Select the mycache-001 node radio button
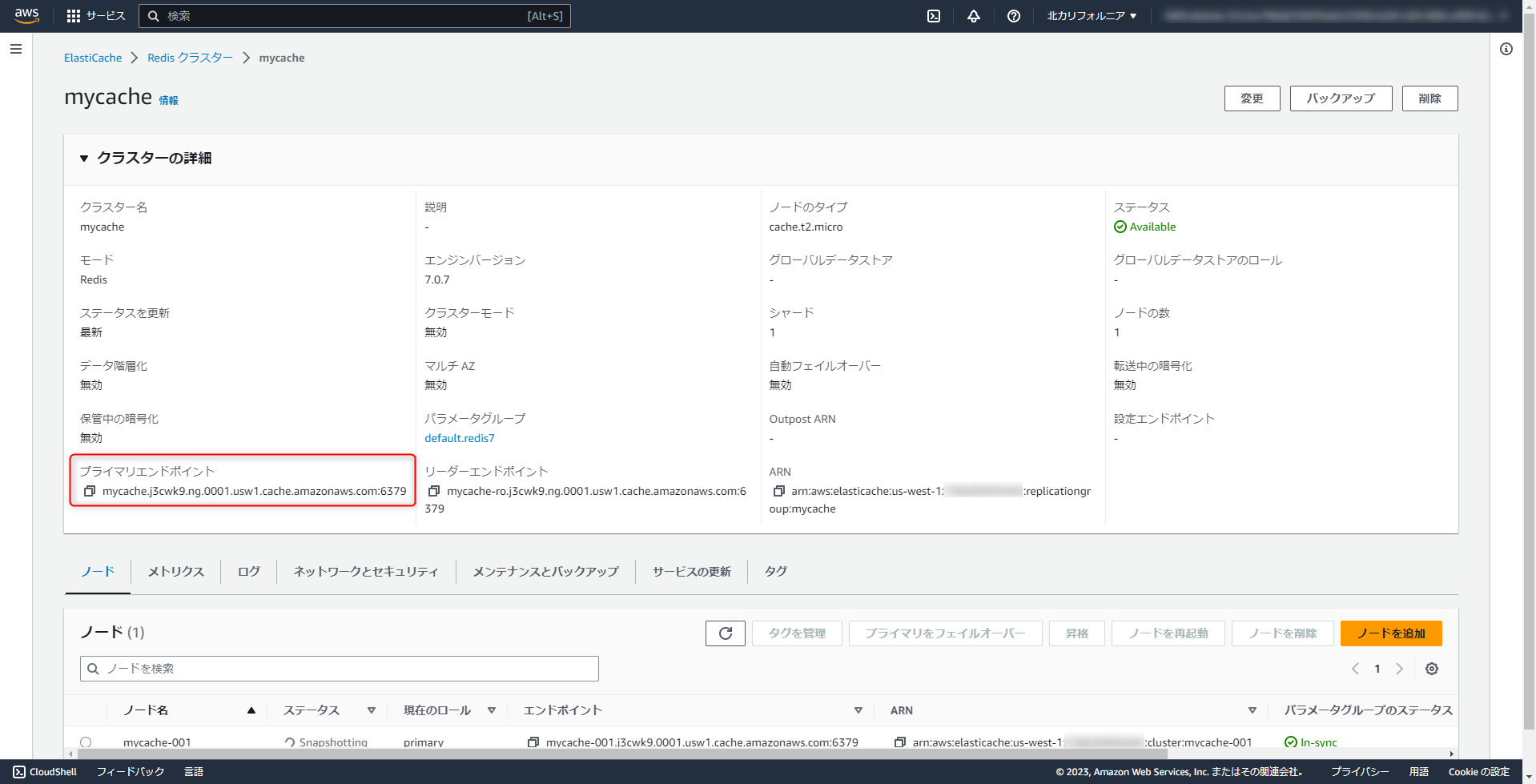 pos(86,742)
